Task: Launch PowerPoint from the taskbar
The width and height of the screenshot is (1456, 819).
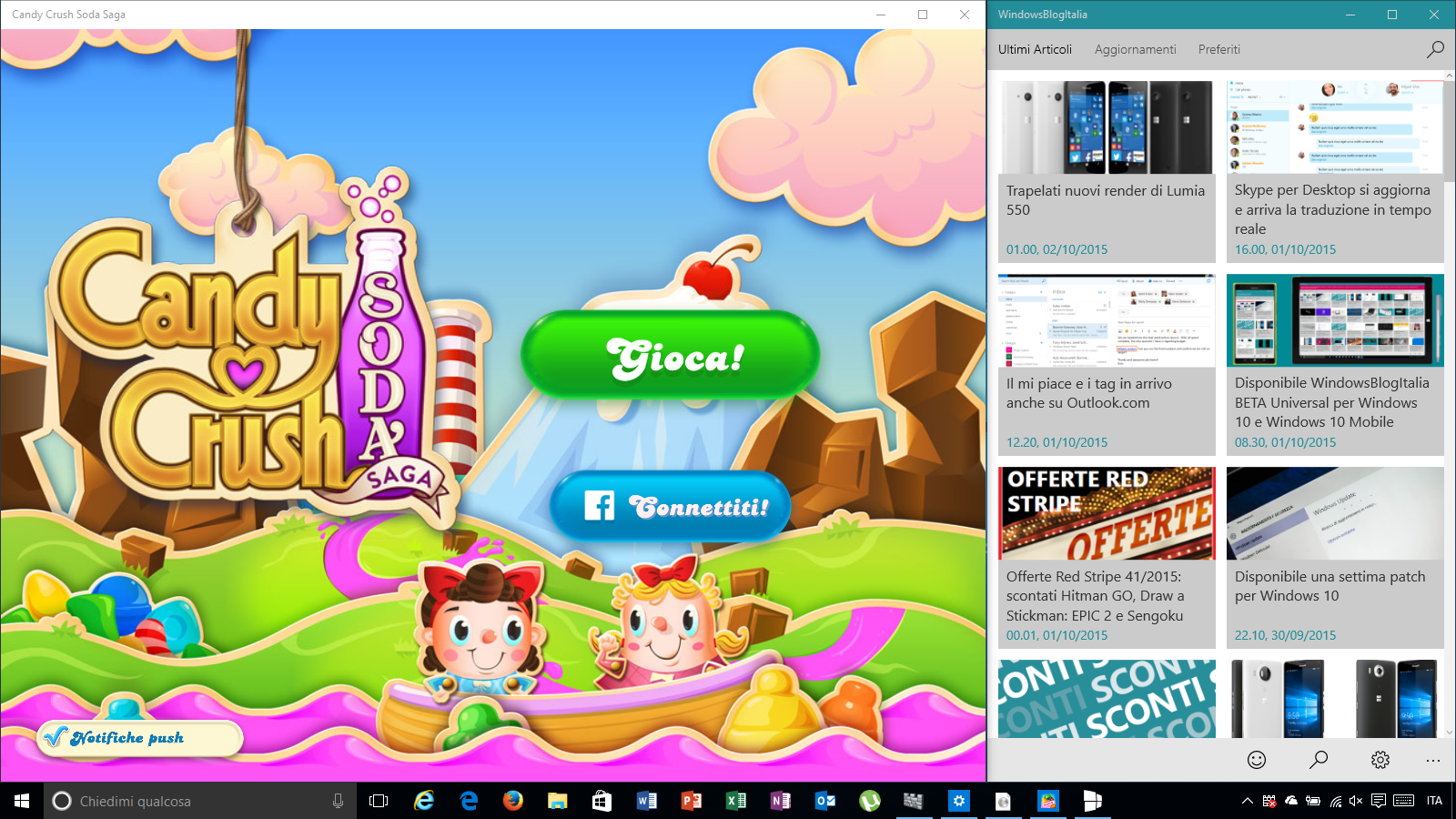Action: click(x=692, y=801)
